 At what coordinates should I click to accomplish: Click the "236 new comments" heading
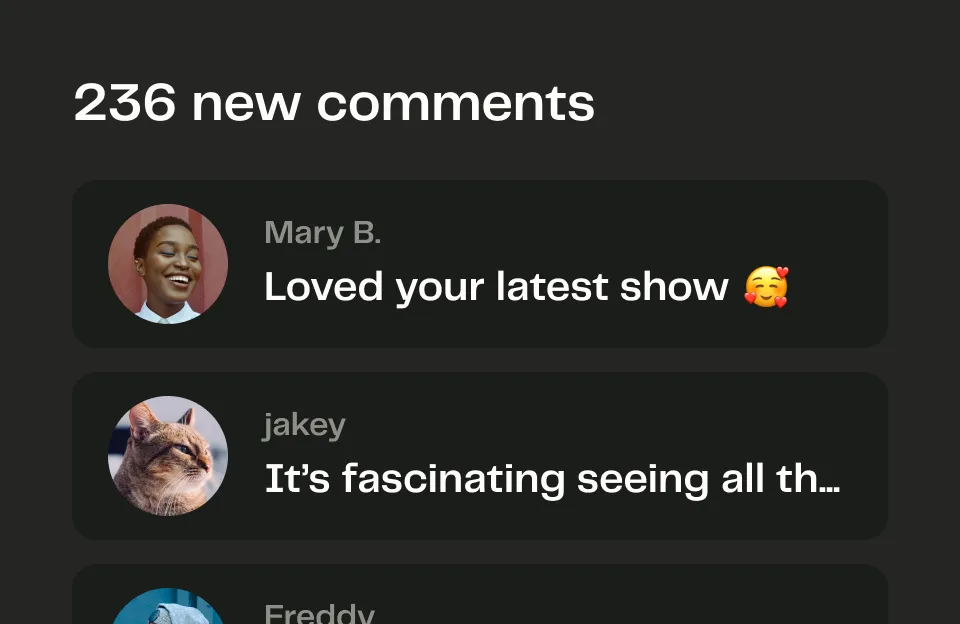point(334,103)
